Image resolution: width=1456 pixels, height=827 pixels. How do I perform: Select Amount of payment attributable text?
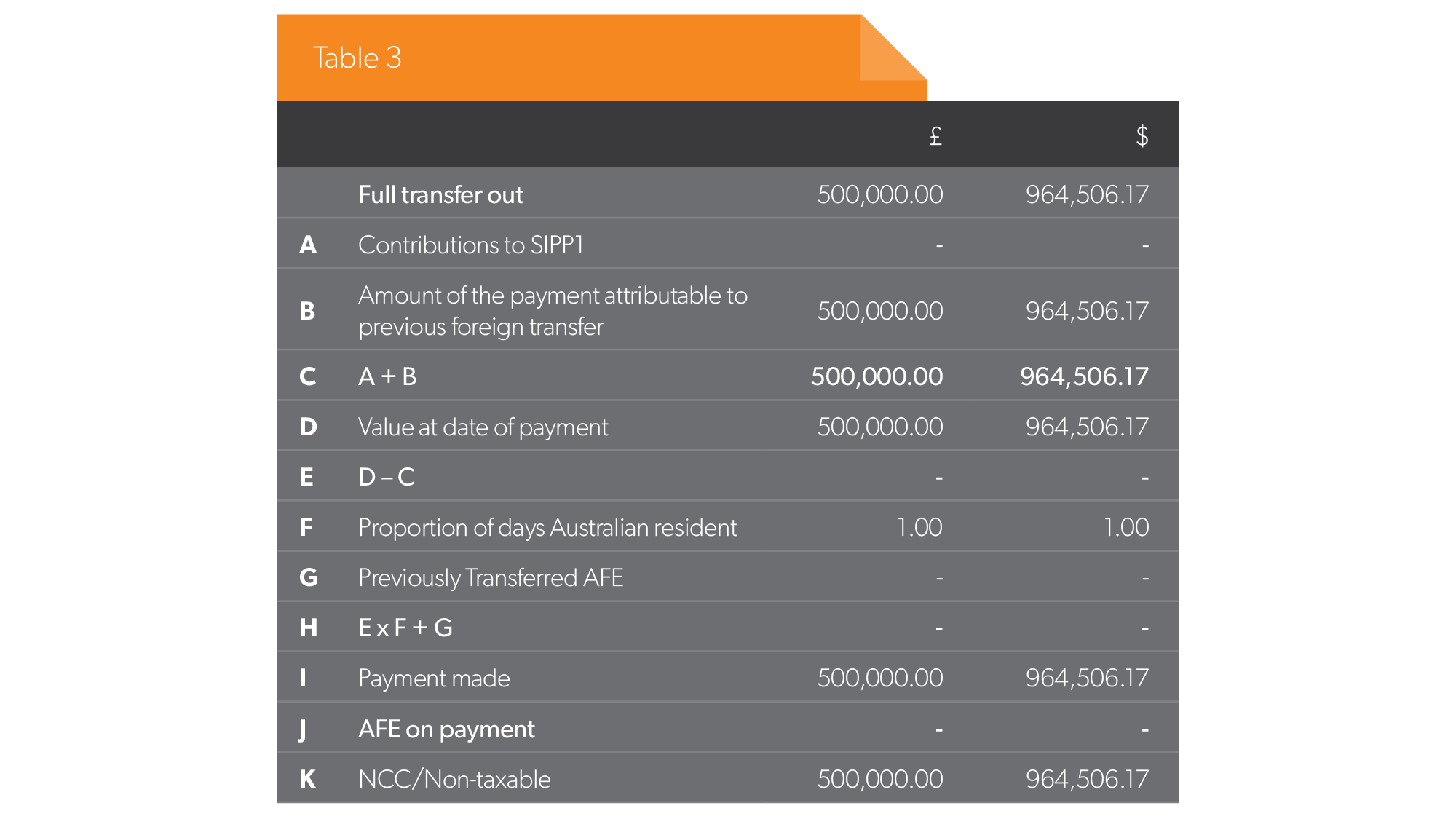tap(553, 311)
